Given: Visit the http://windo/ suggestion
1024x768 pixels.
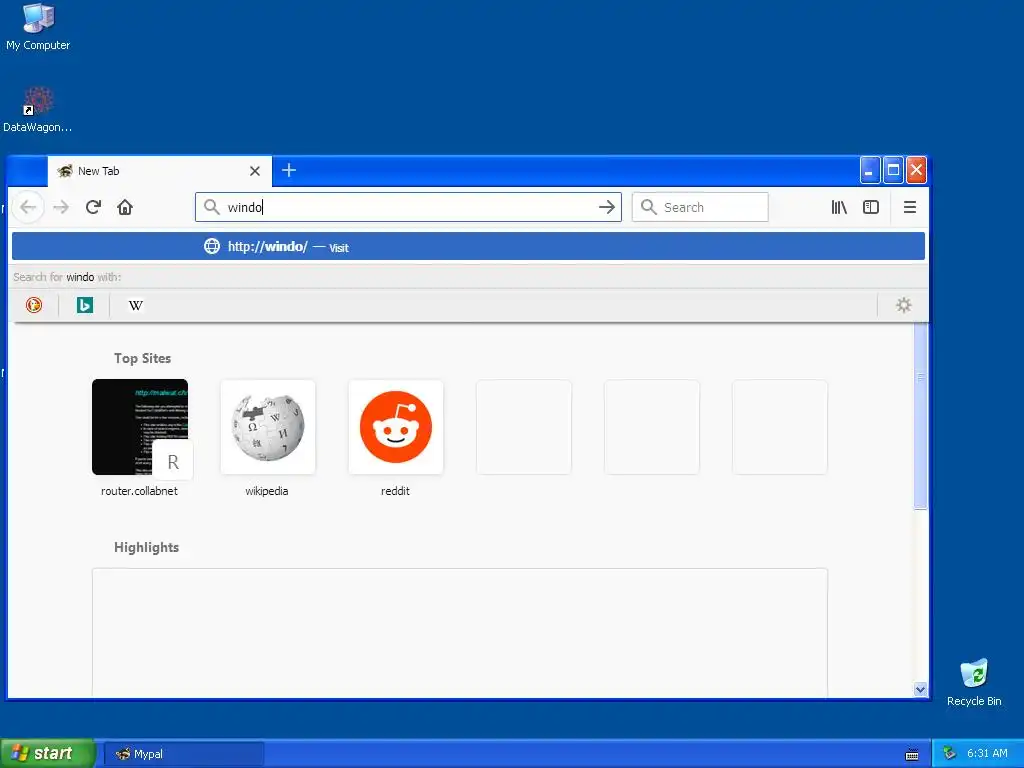Looking at the screenshot, I should click(468, 246).
